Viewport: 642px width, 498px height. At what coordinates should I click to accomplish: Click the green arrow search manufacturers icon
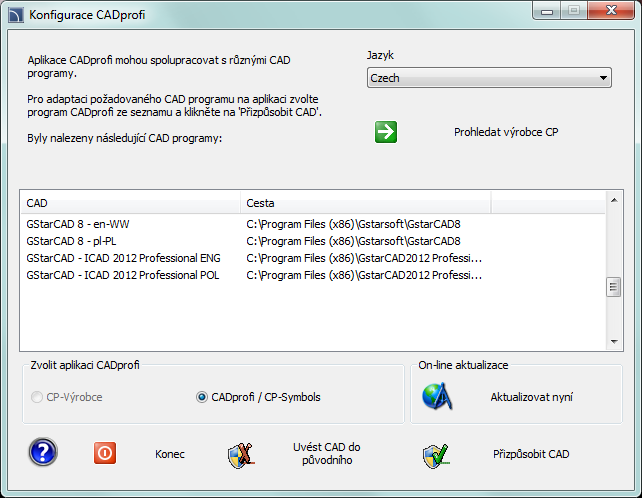(x=386, y=132)
